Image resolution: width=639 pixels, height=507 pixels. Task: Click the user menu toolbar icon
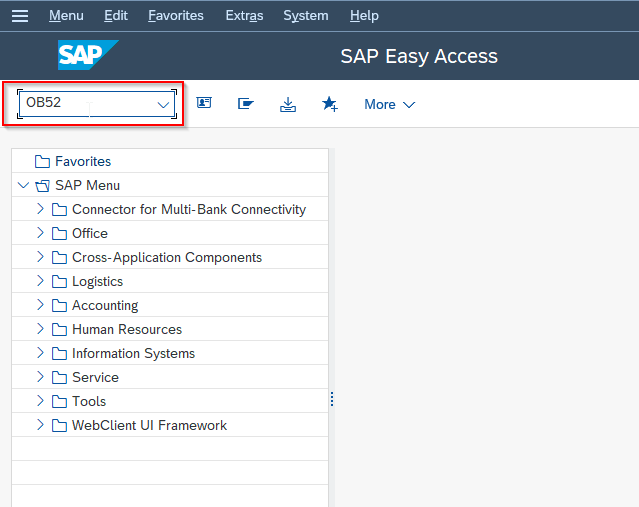(x=204, y=103)
